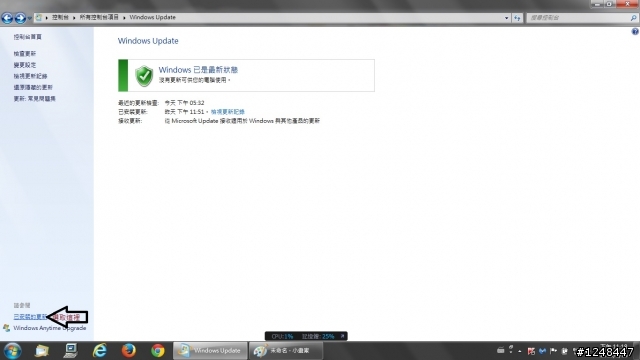Open 變更設定 in the sidebar

[24, 65]
